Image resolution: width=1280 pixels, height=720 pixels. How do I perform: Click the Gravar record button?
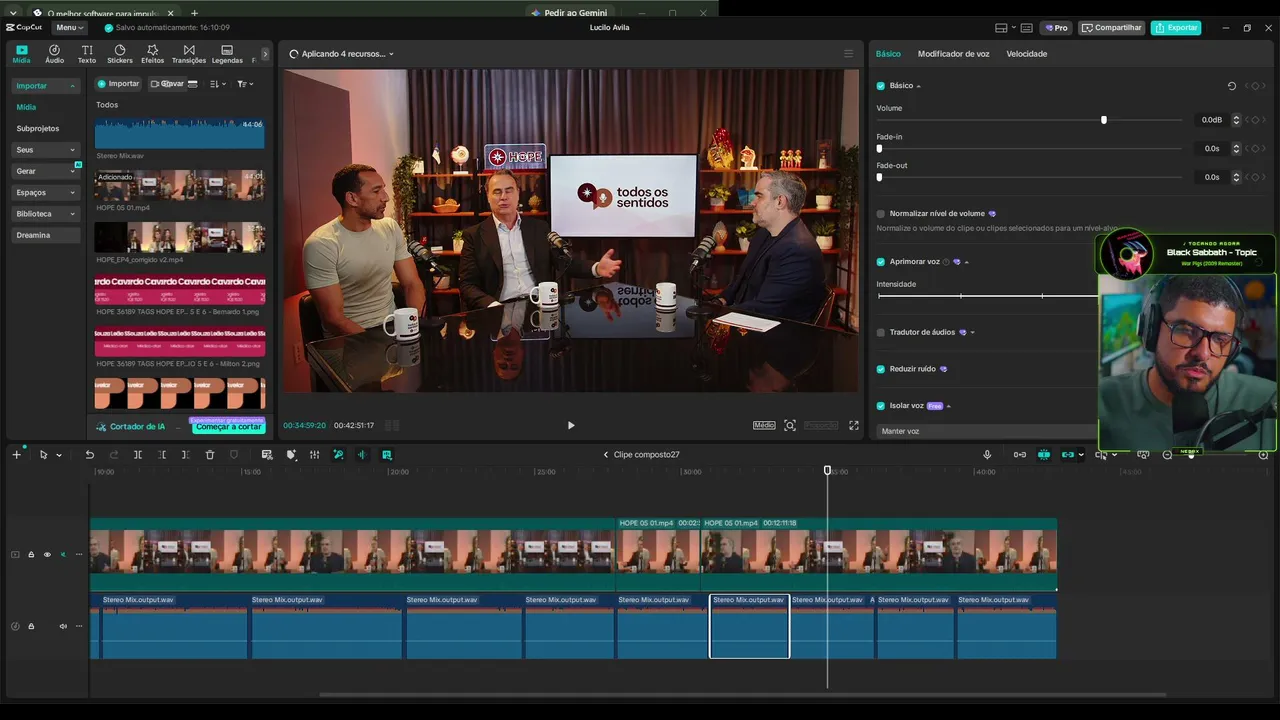(167, 84)
